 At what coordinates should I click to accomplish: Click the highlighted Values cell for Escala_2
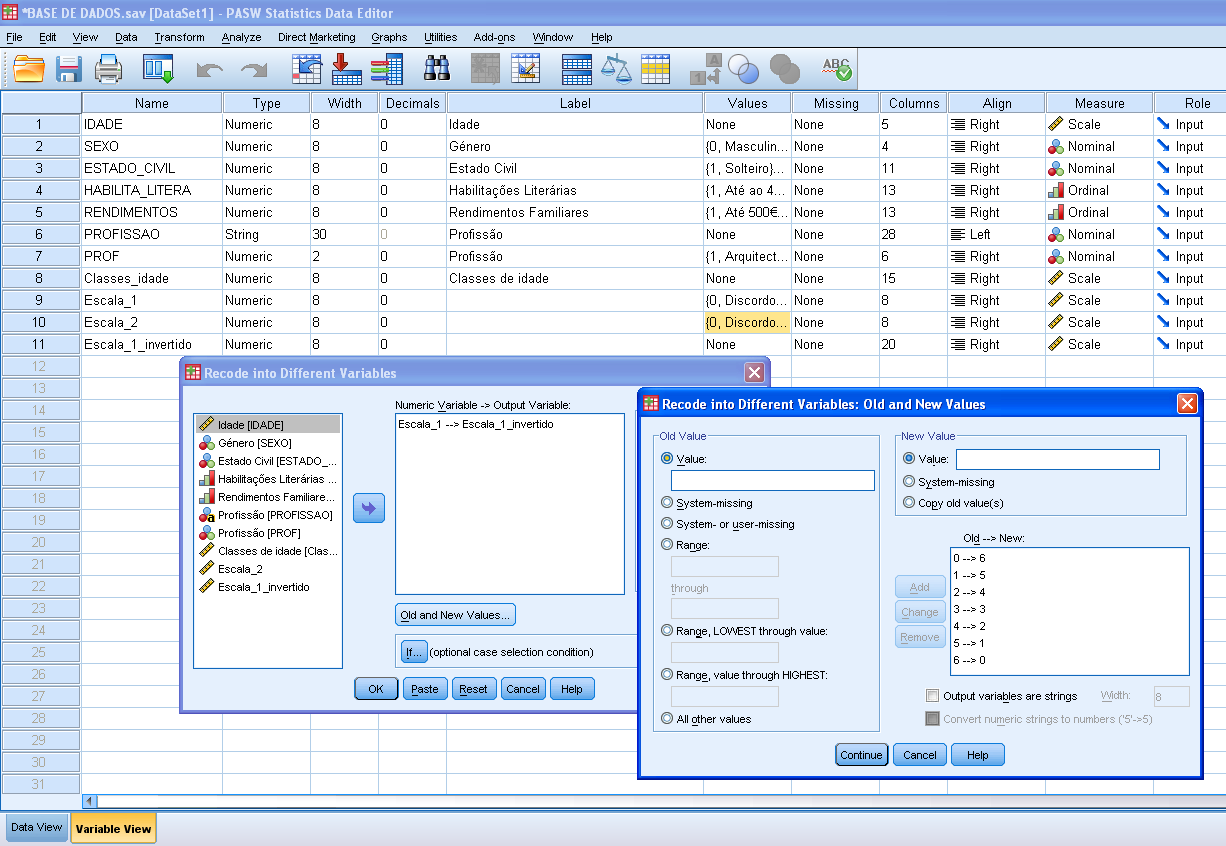(x=747, y=322)
